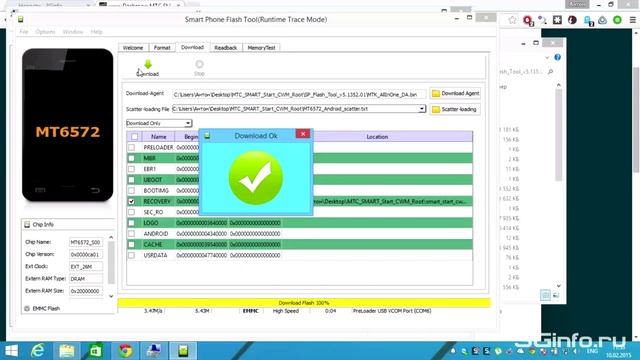The width and height of the screenshot is (640, 360).
Task: Click the Stop button icon
Action: tap(199, 64)
